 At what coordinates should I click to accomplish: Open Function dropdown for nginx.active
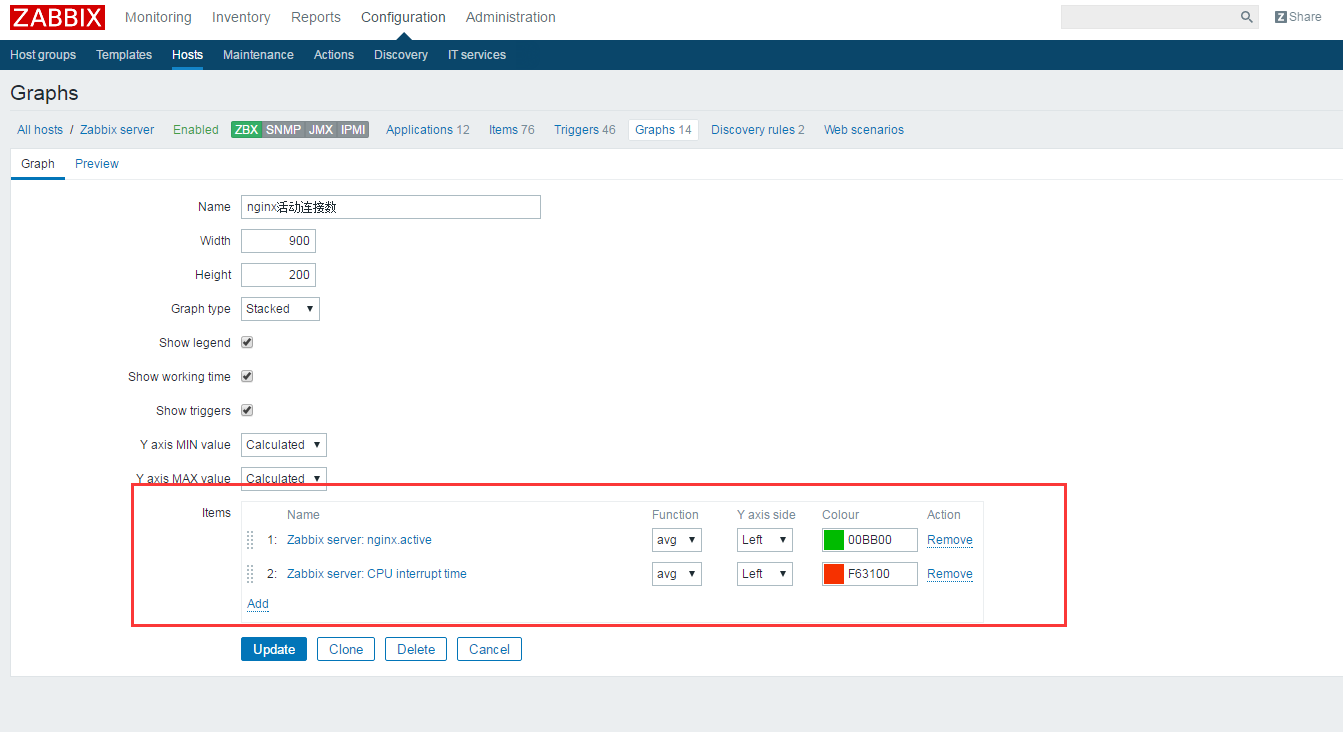(677, 540)
